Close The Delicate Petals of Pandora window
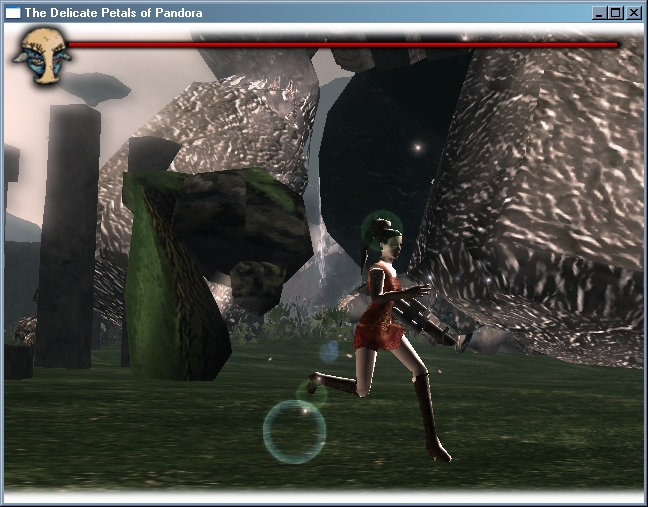This screenshot has height=507, width=648. (x=634, y=13)
